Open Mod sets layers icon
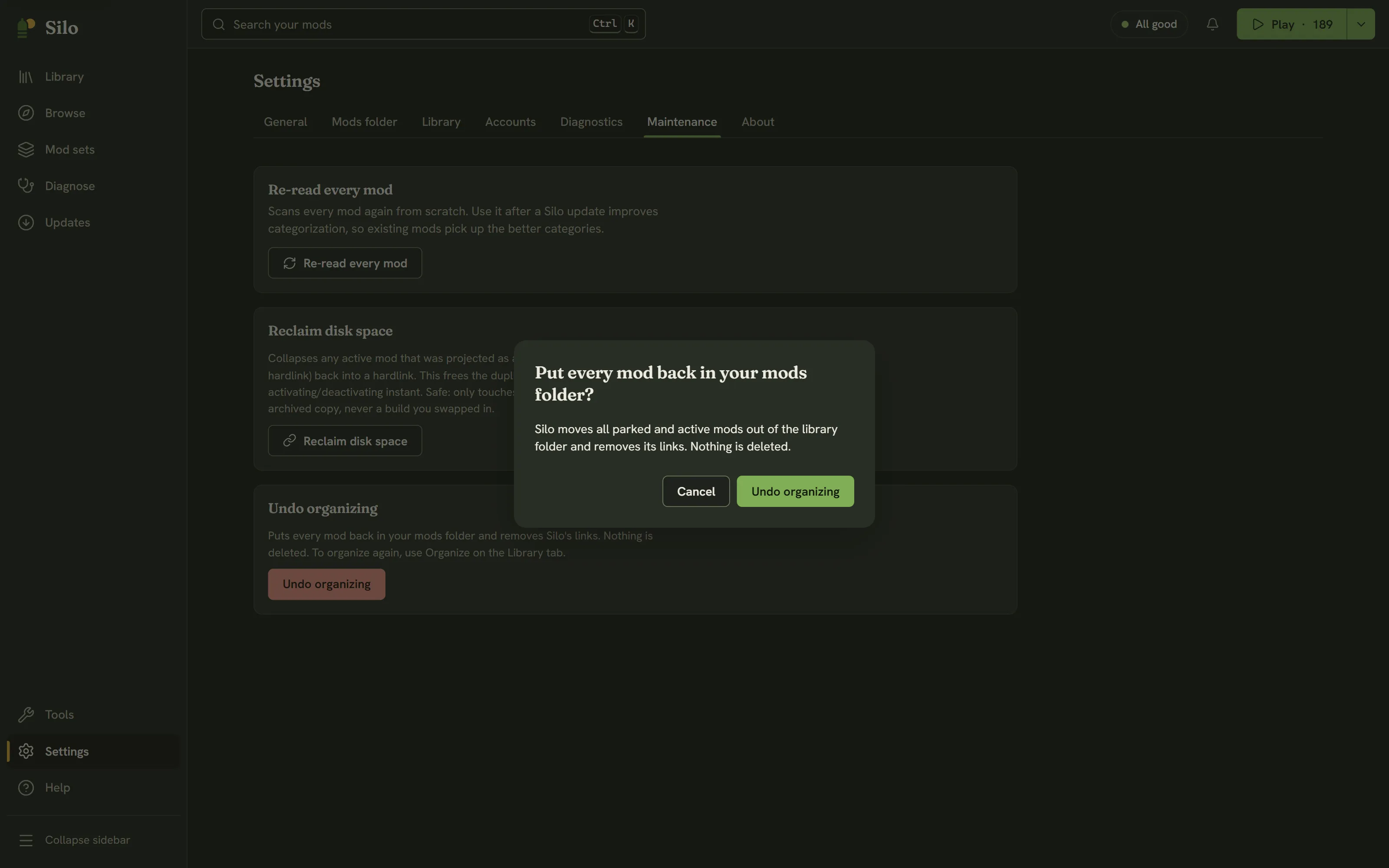 click(26, 149)
